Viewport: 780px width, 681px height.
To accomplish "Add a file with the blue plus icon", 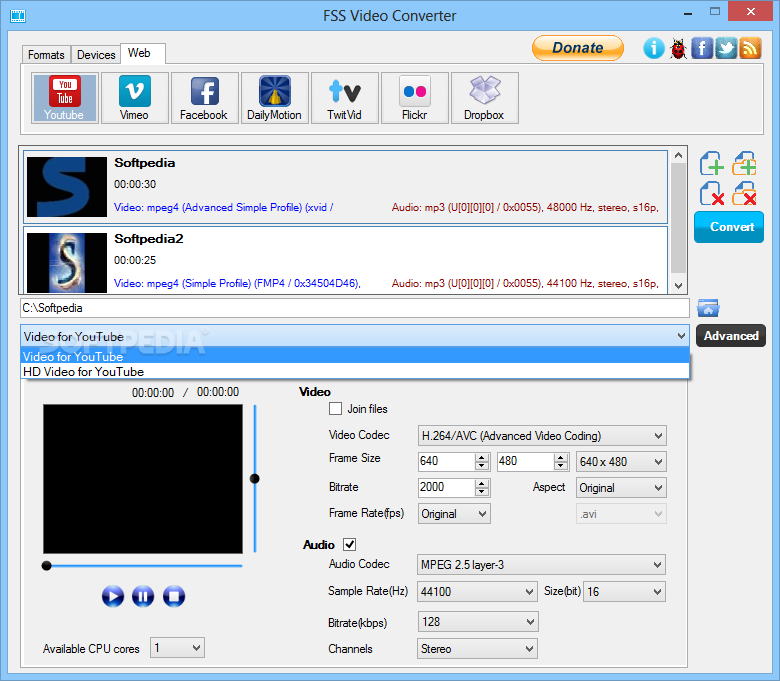I will (x=712, y=164).
